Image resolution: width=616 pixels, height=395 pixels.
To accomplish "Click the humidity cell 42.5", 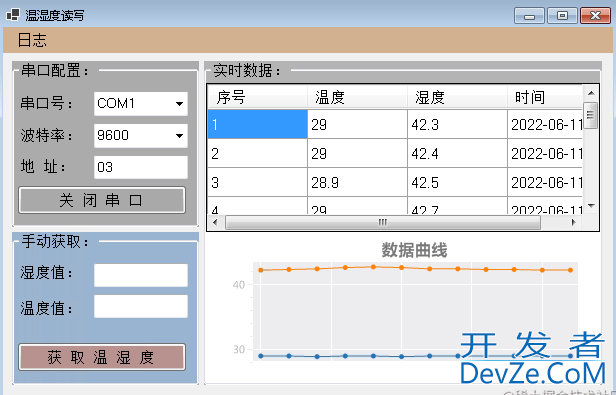I will click(457, 182).
